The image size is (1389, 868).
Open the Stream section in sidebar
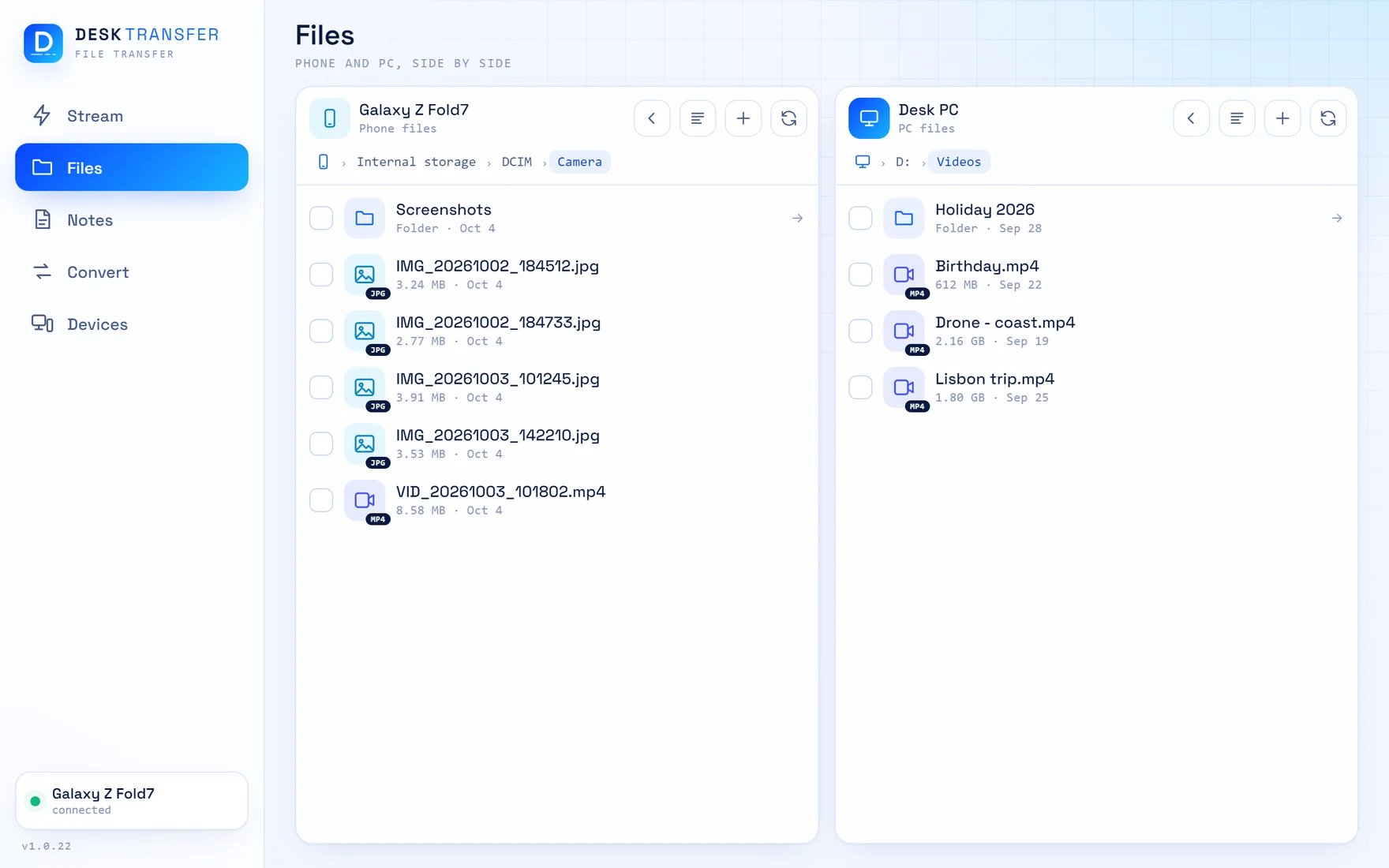tap(132, 116)
